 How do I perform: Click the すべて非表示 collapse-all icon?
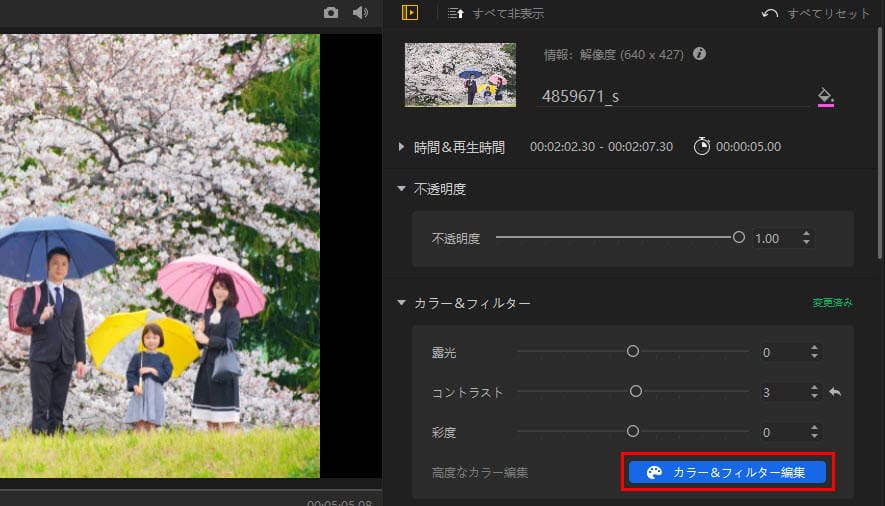click(x=455, y=13)
